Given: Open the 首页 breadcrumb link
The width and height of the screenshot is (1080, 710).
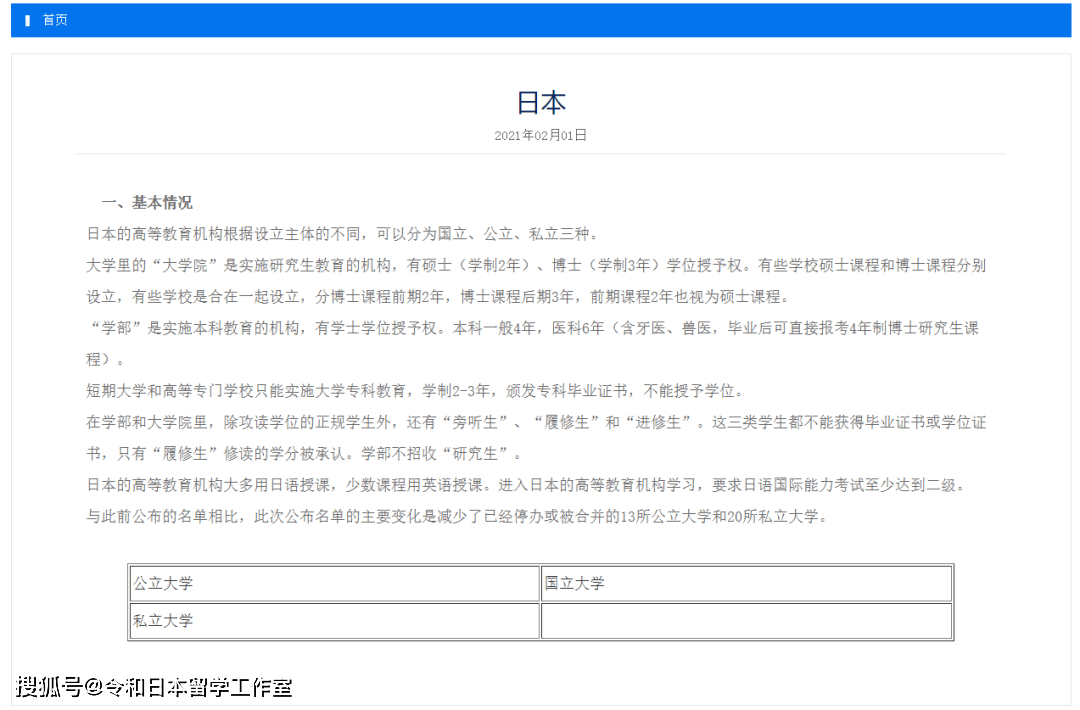Looking at the screenshot, I should point(55,20).
